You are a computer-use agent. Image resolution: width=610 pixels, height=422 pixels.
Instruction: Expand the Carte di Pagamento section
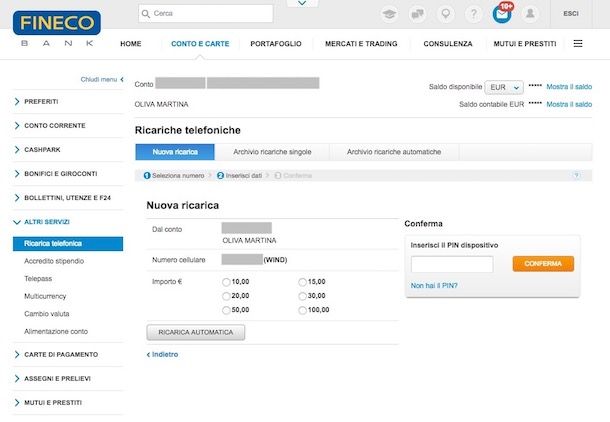coord(62,355)
